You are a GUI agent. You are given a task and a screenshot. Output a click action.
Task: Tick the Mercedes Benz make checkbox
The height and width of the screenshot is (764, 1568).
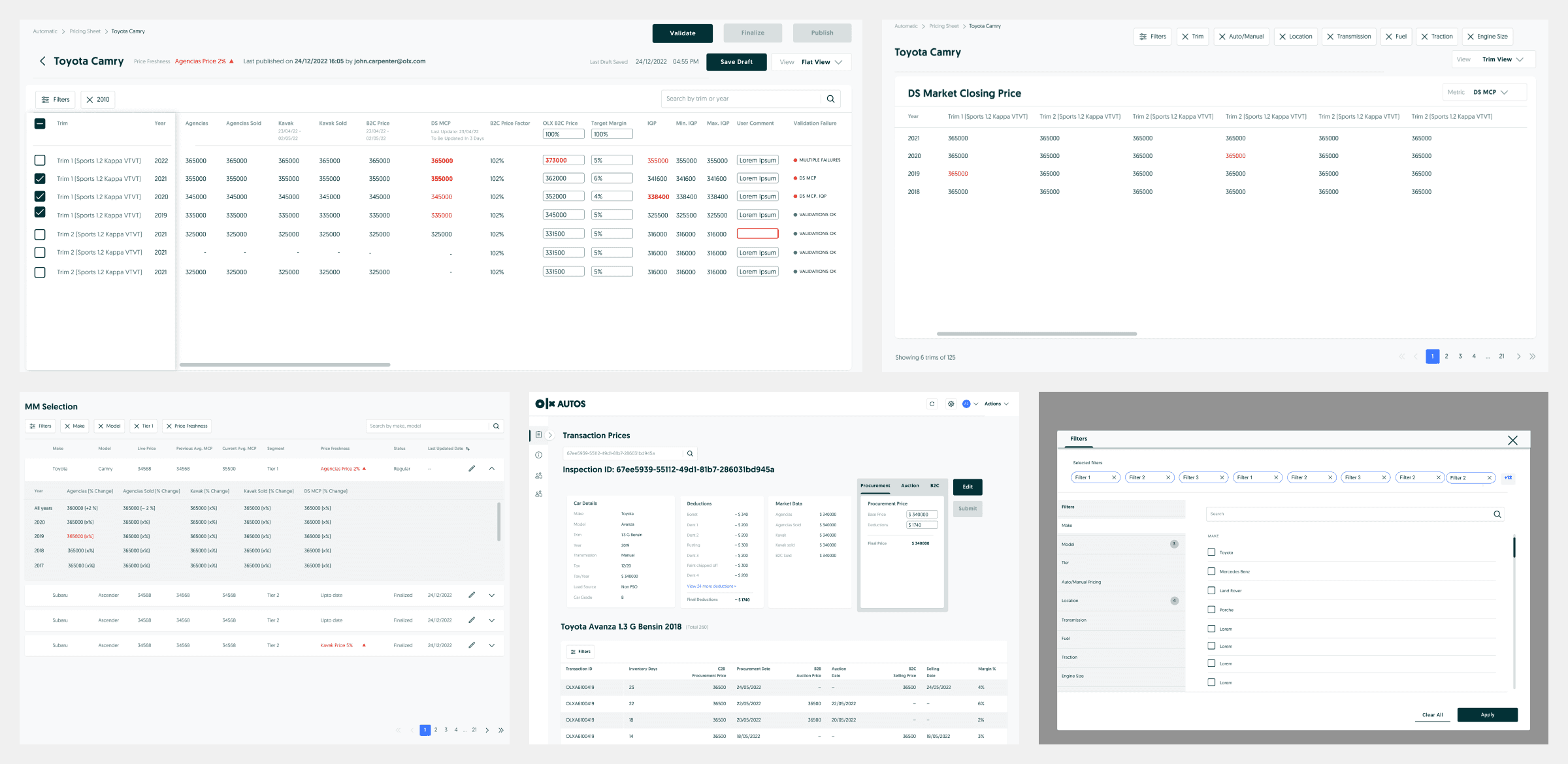pyautogui.click(x=1211, y=571)
